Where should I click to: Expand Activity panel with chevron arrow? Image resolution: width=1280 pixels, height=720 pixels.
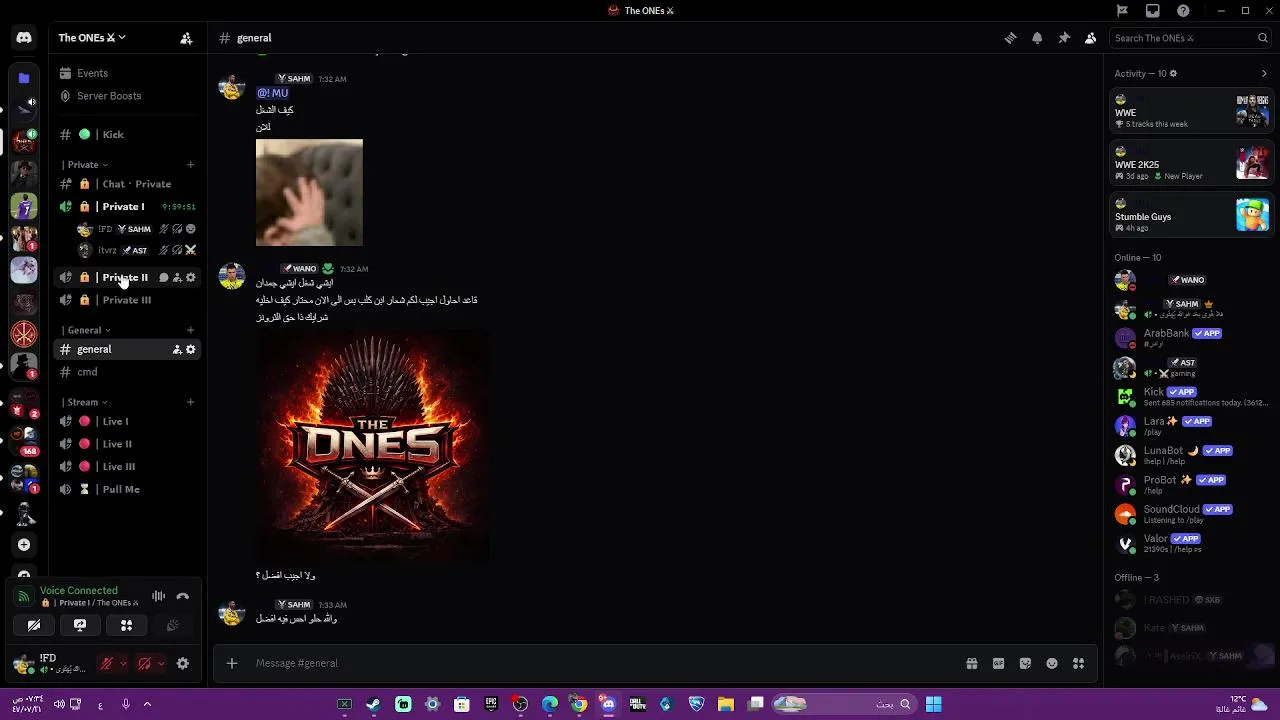pos(1264,73)
